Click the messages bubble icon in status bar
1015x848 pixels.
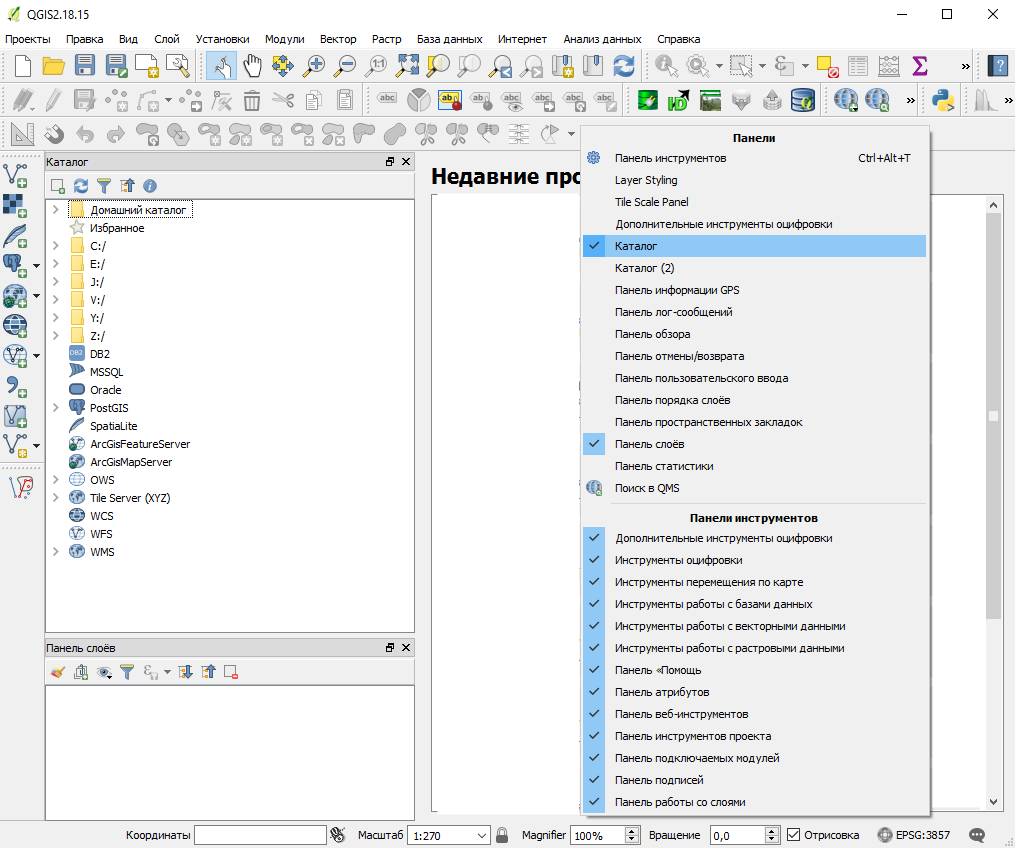pos(977,835)
